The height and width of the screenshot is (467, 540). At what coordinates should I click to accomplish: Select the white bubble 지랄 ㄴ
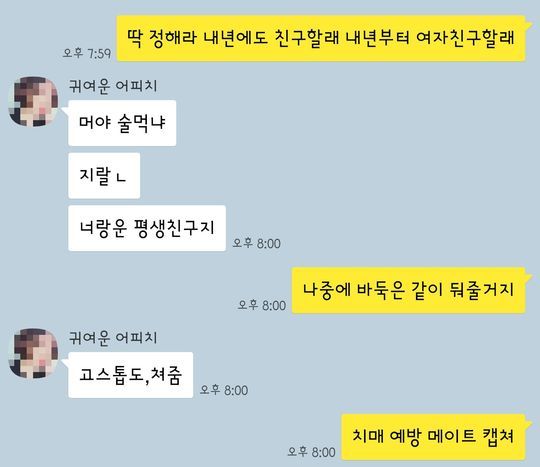[x=104, y=176]
